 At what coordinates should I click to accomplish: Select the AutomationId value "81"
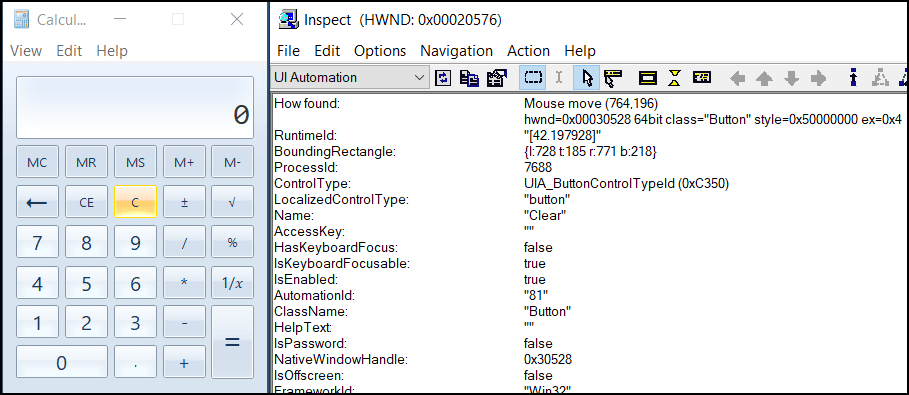point(536,295)
